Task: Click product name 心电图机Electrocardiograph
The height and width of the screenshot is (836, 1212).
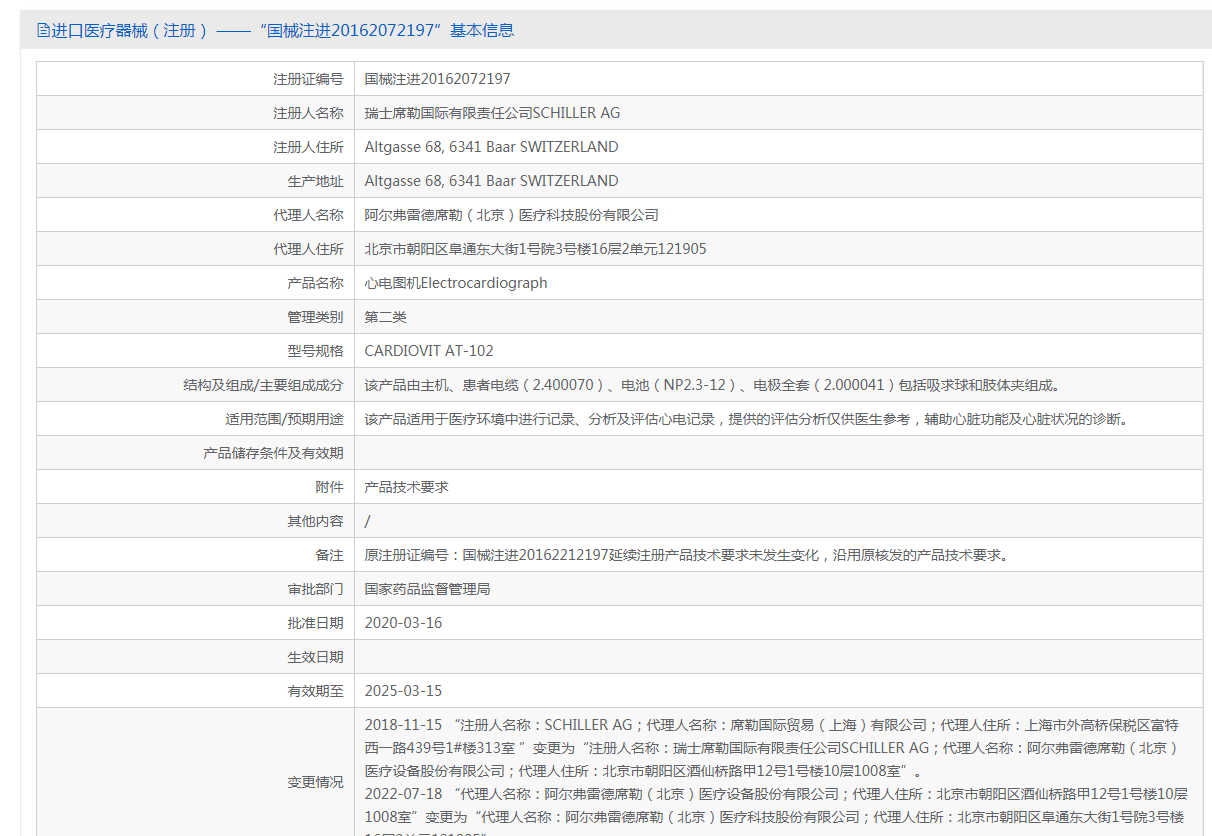Action: [456, 283]
